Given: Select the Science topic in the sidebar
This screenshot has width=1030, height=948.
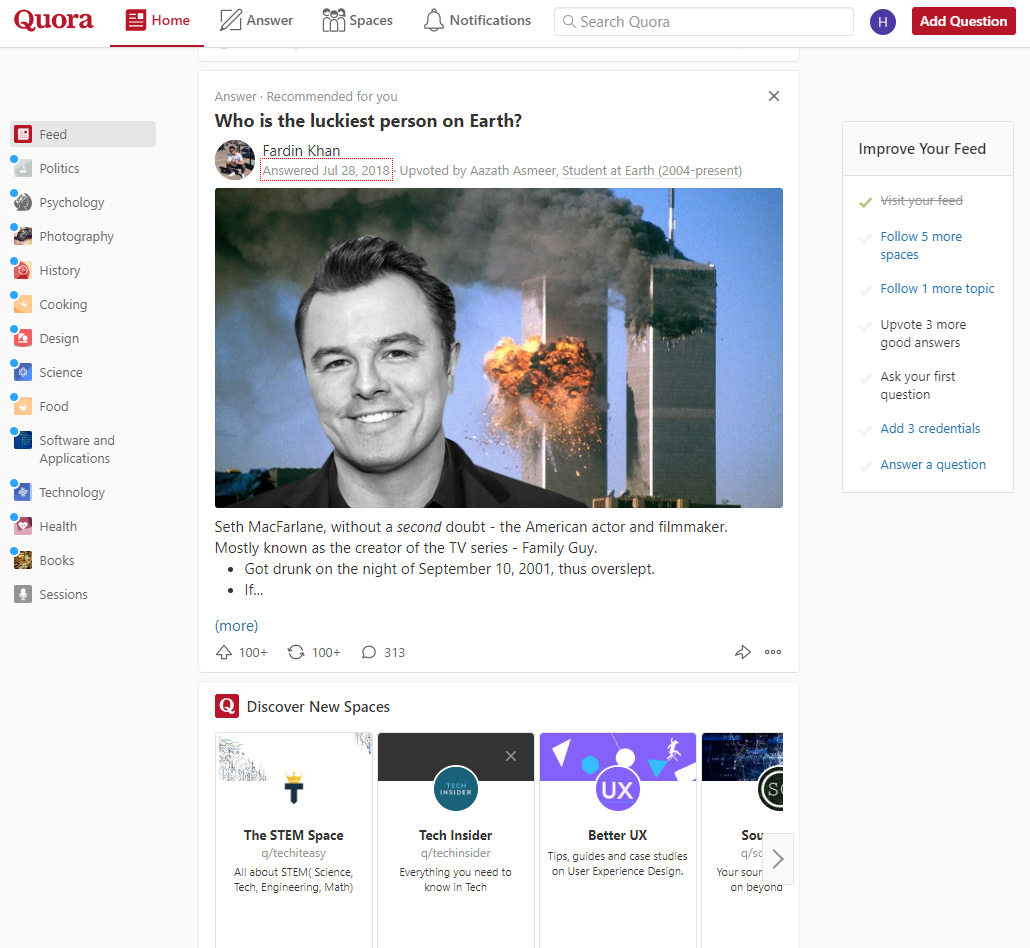Looking at the screenshot, I should pos(59,372).
